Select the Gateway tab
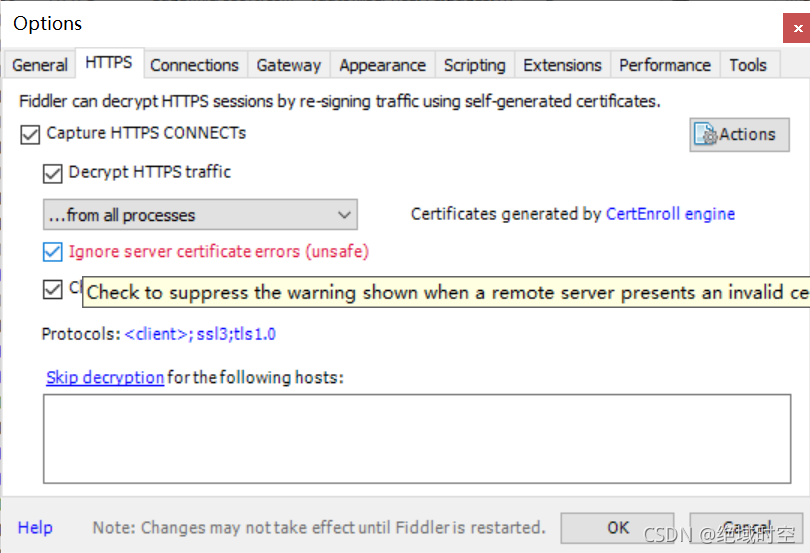Viewport: 810px width, 553px height. (x=288, y=65)
